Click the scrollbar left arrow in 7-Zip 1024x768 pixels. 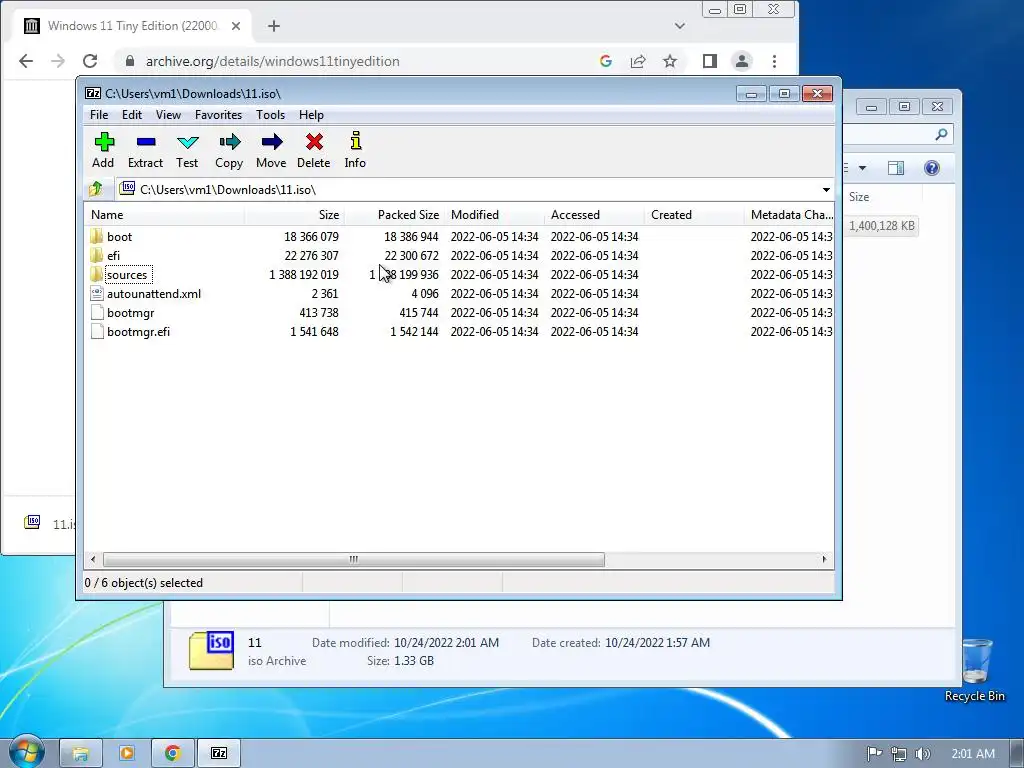click(x=93, y=559)
